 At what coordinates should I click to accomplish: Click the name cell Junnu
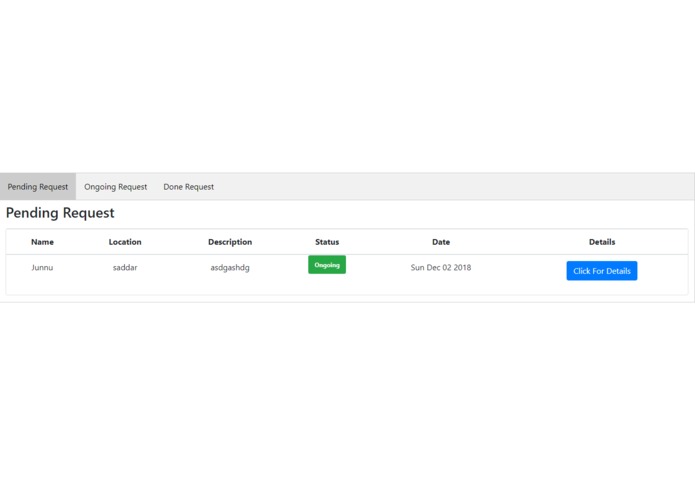pyautogui.click(x=42, y=268)
